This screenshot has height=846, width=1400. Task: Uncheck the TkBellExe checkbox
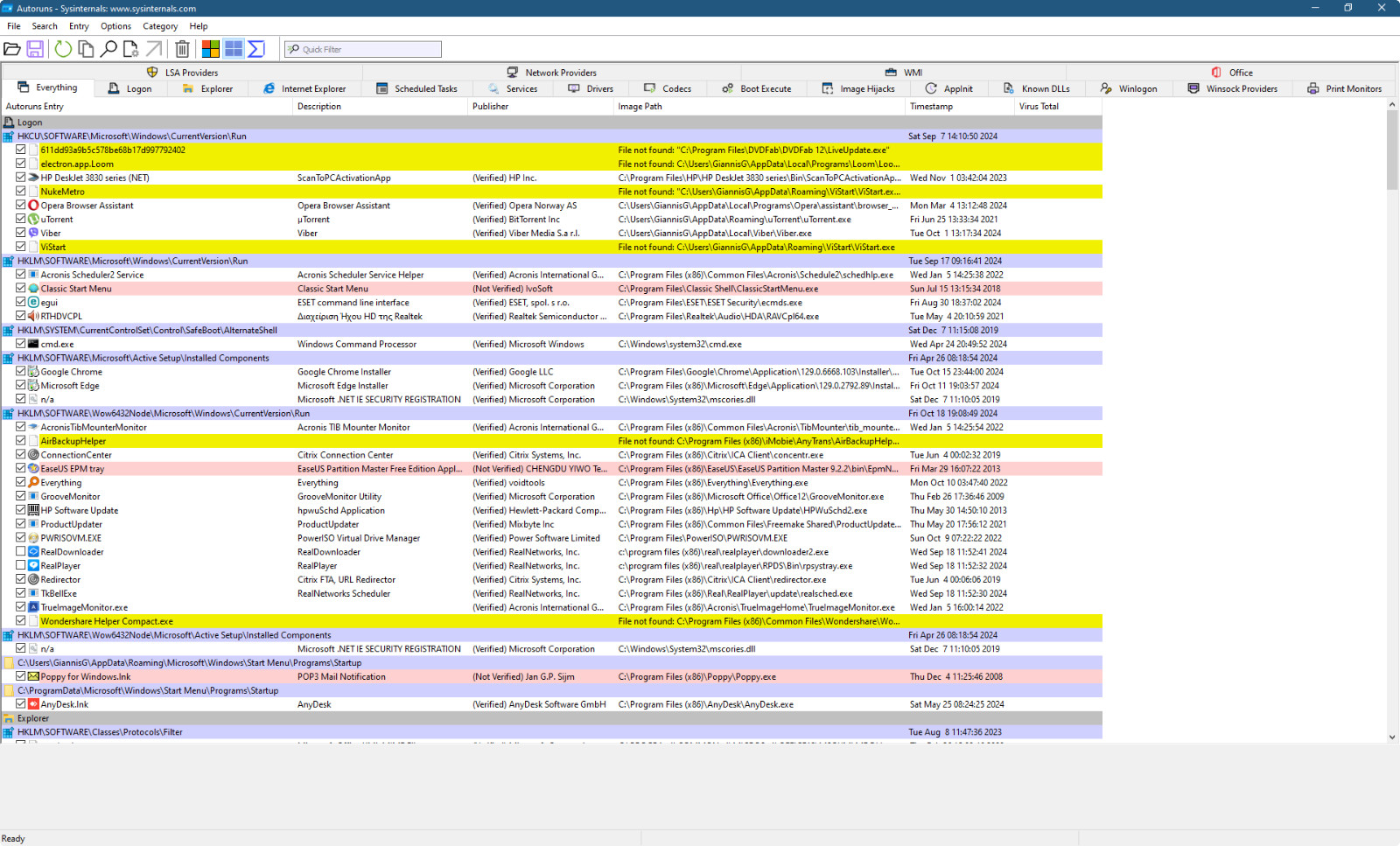[20, 594]
